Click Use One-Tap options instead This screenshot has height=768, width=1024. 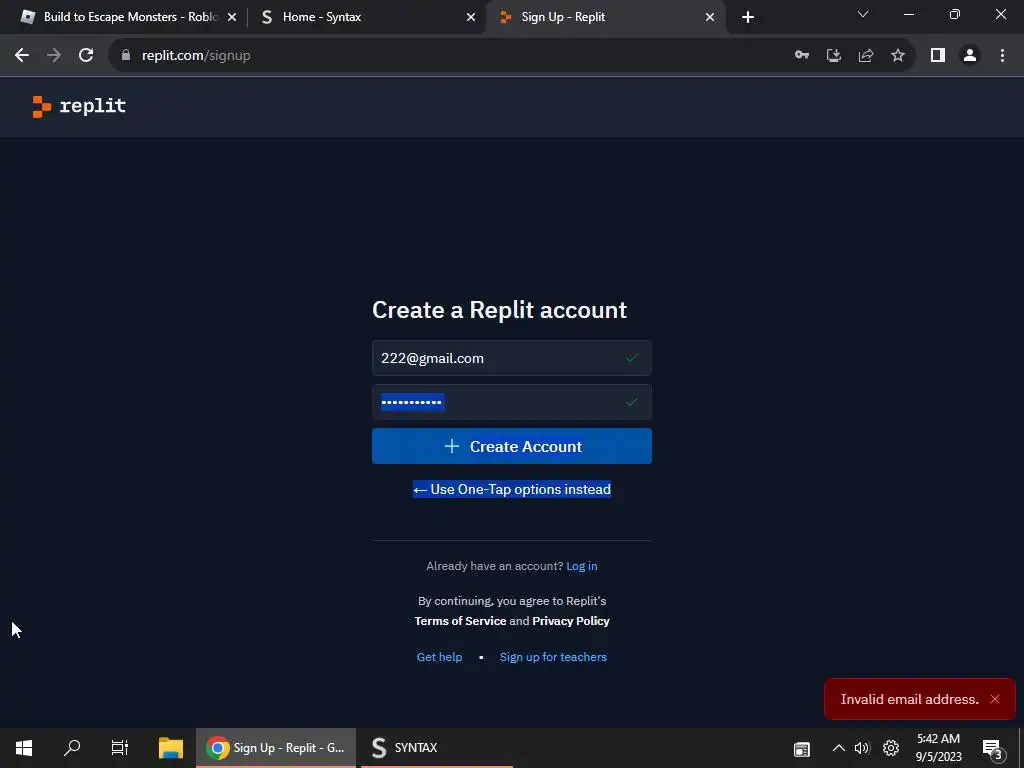pos(512,489)
